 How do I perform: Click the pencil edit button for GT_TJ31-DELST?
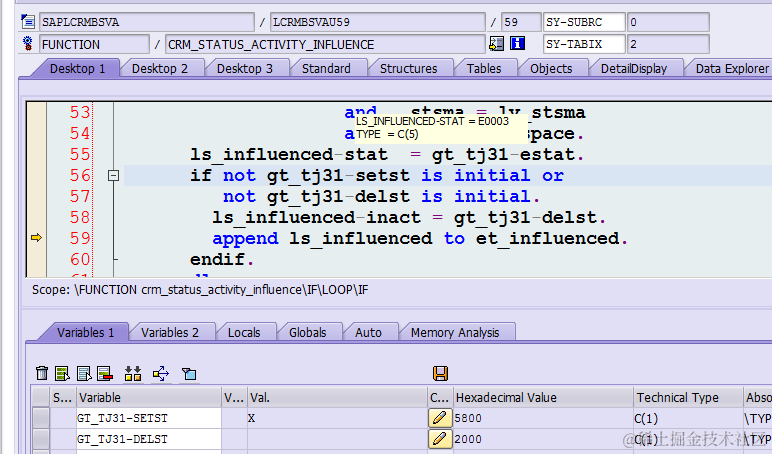click(x=440, y=439)
